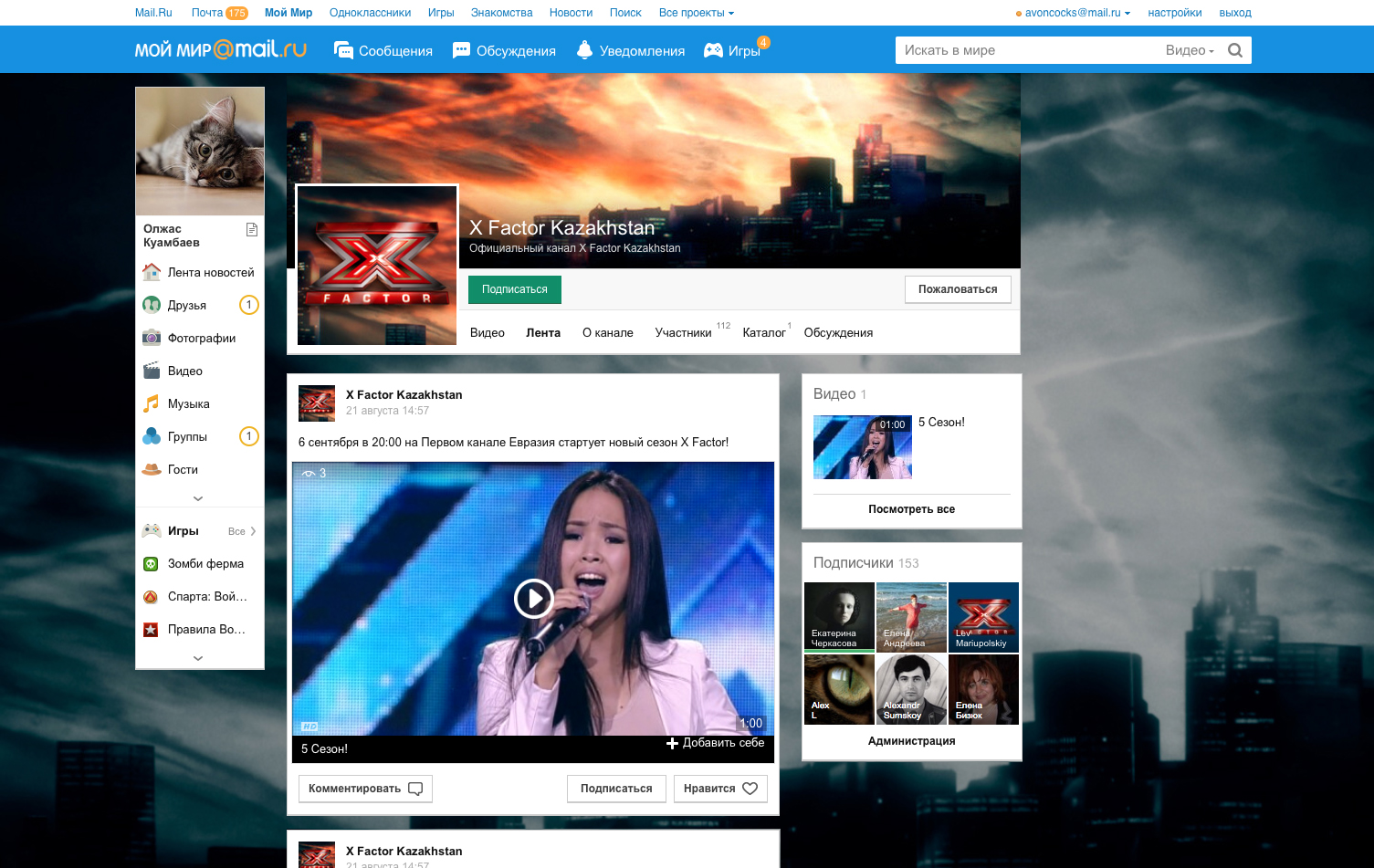Click the Мой Мир@mail.ru logo

[x=221, y=49]
